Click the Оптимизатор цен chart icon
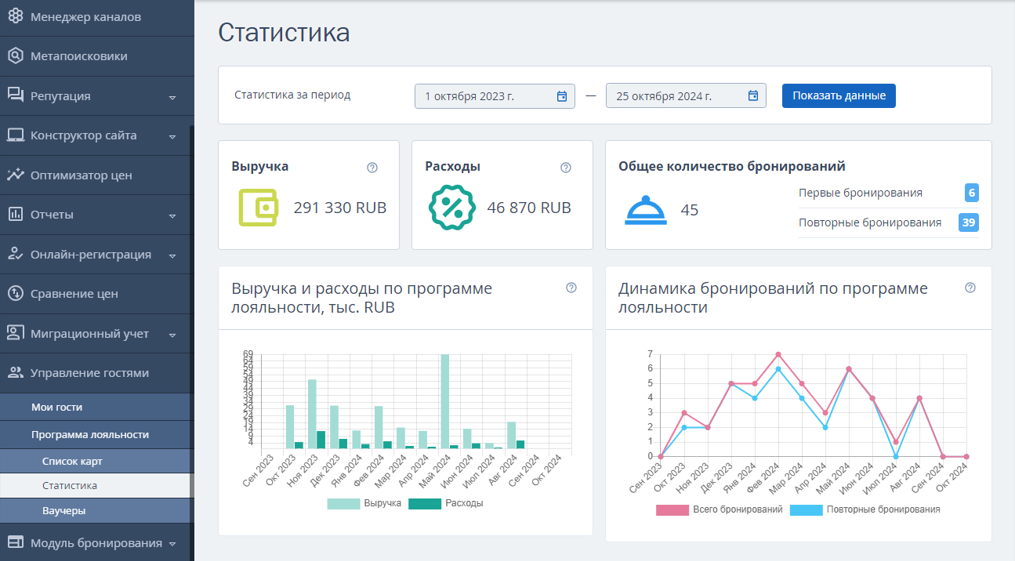 tap(15, 175)
